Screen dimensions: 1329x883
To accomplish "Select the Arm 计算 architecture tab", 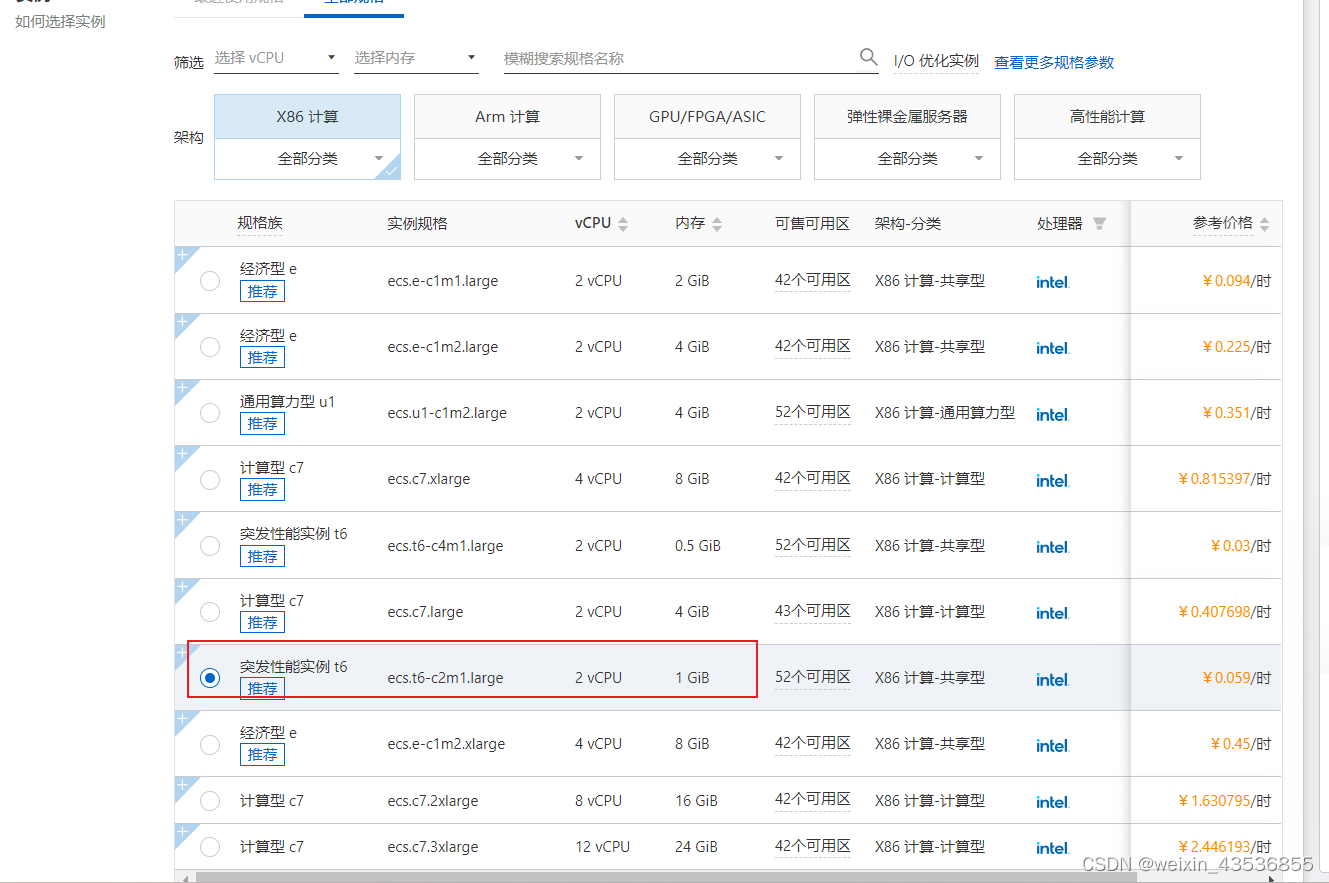I will tap(507, 117).
